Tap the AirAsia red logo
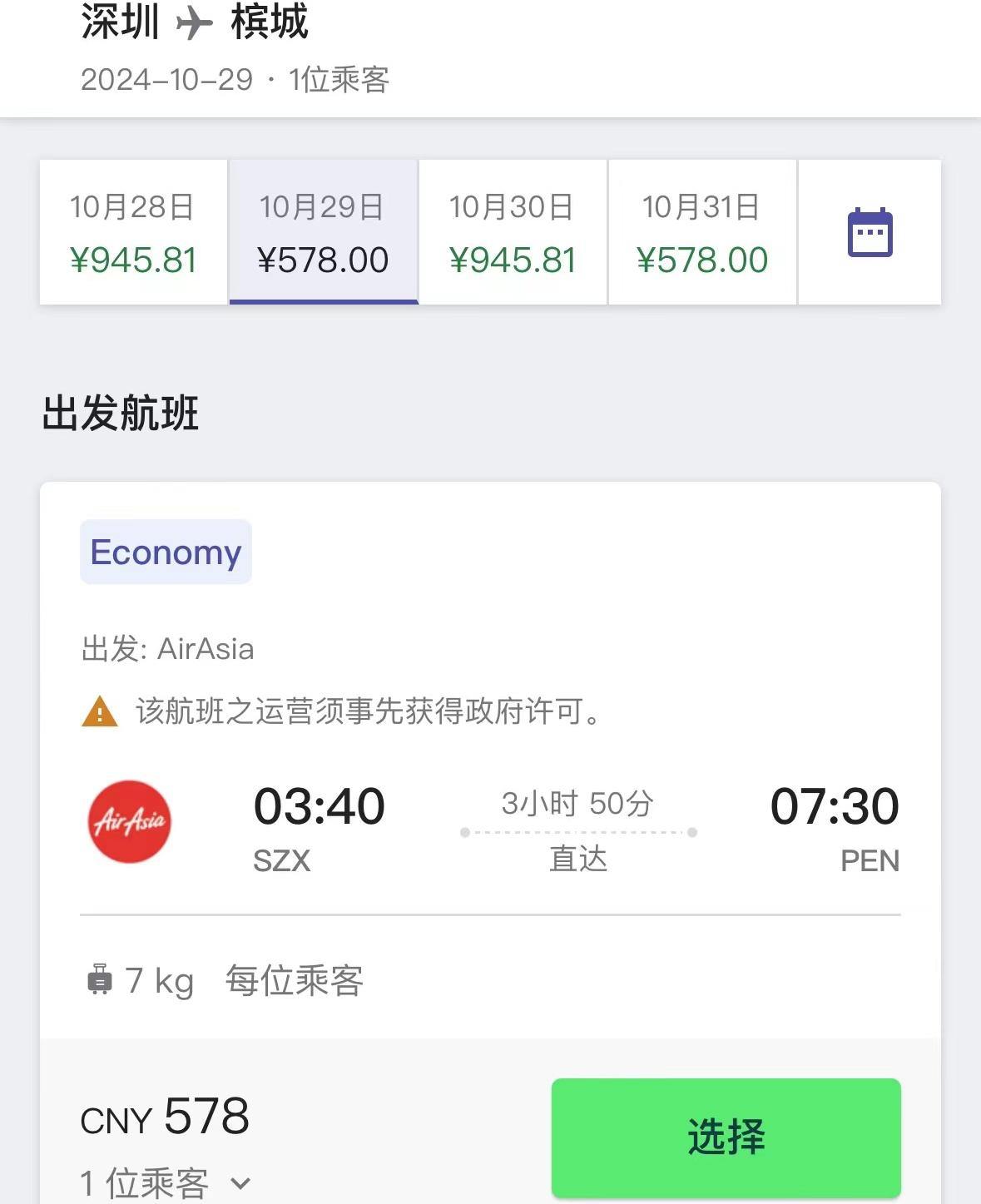This screenshot has width=981, height=1204. coord(130,821)
